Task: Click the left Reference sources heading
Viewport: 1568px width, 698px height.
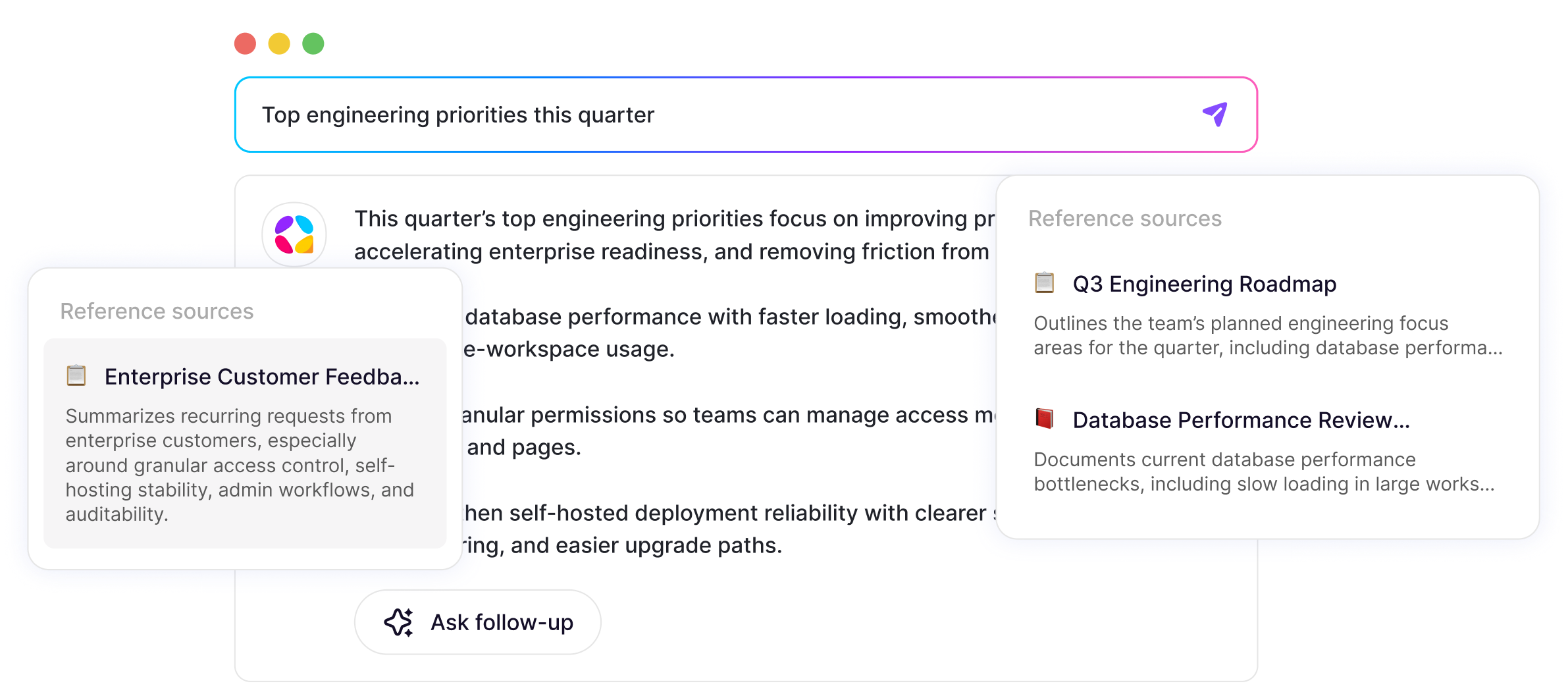Action: tap(157, 311)
